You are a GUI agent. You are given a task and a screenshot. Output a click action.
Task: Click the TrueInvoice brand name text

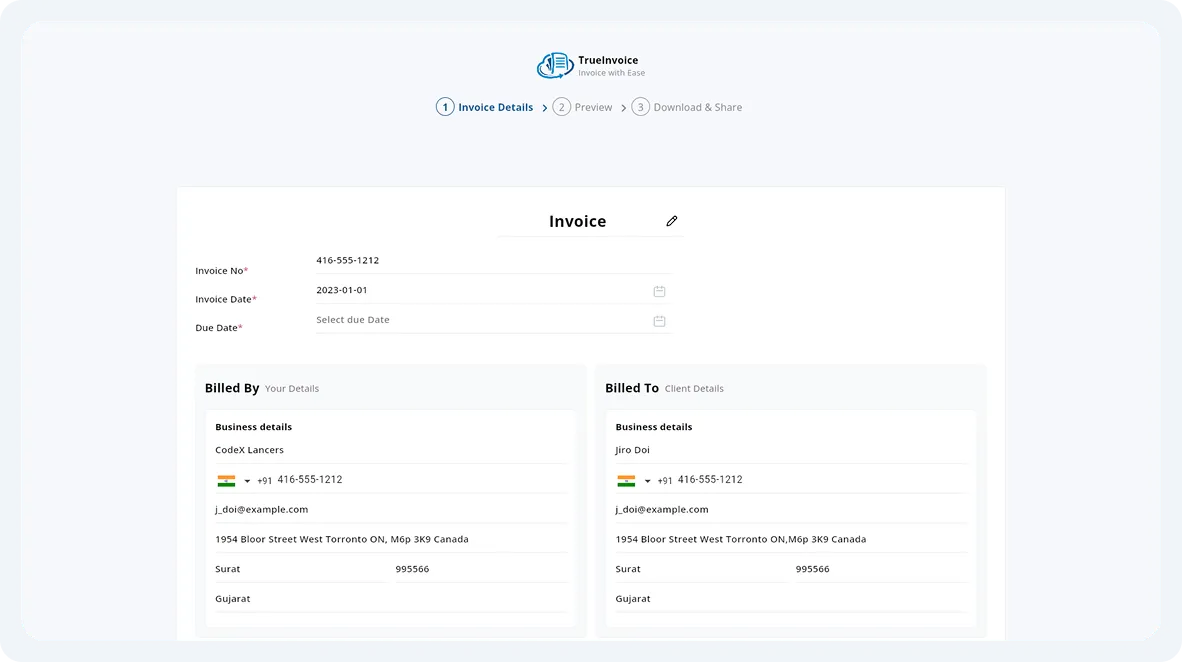(x=608, y=60)
